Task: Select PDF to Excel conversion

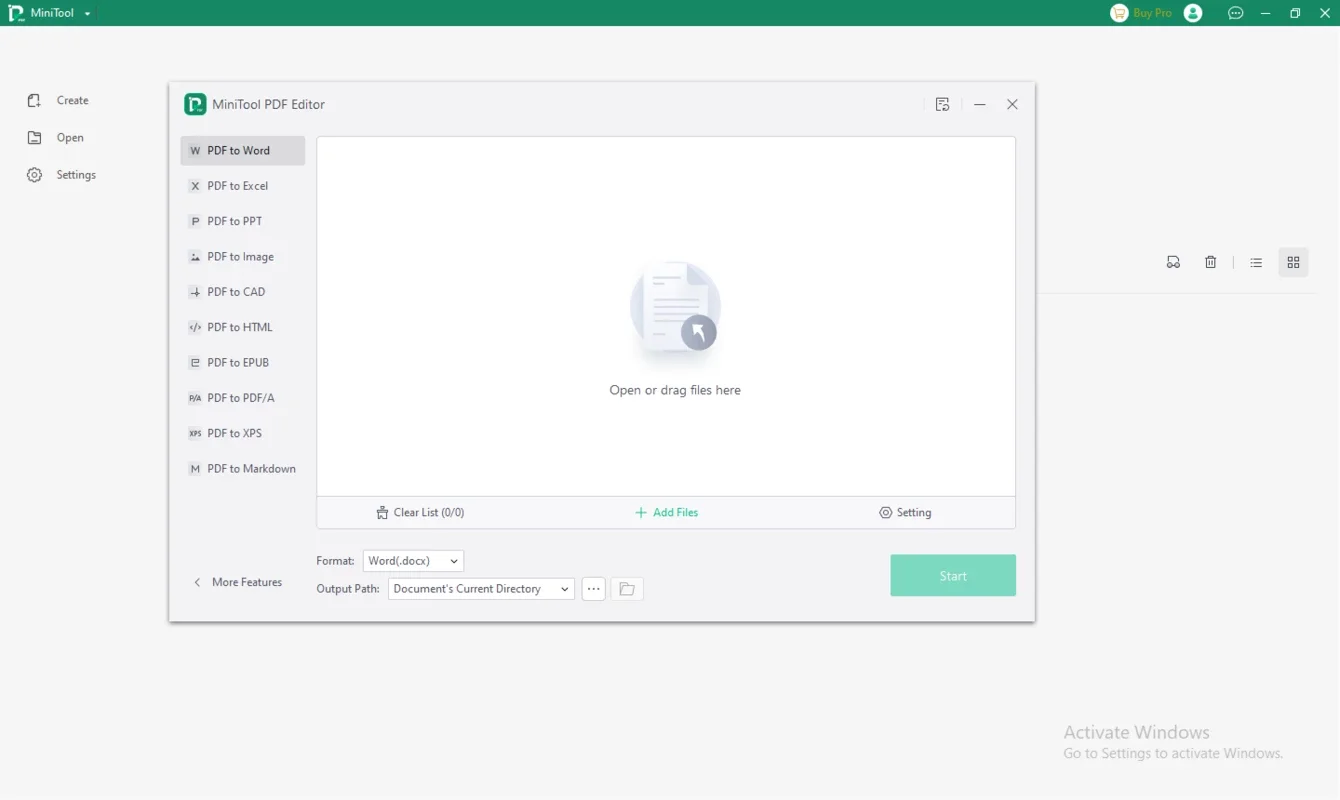Action: coord(243,186)
